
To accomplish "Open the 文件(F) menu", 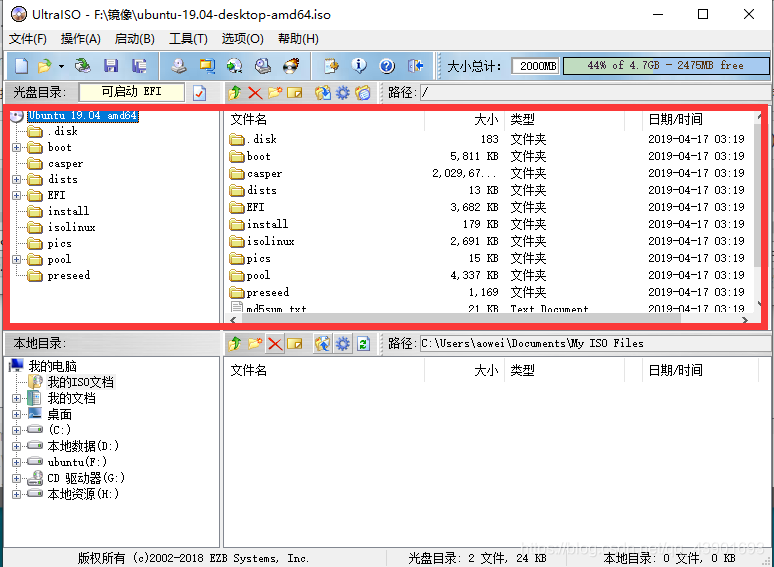I will [28, 39].
